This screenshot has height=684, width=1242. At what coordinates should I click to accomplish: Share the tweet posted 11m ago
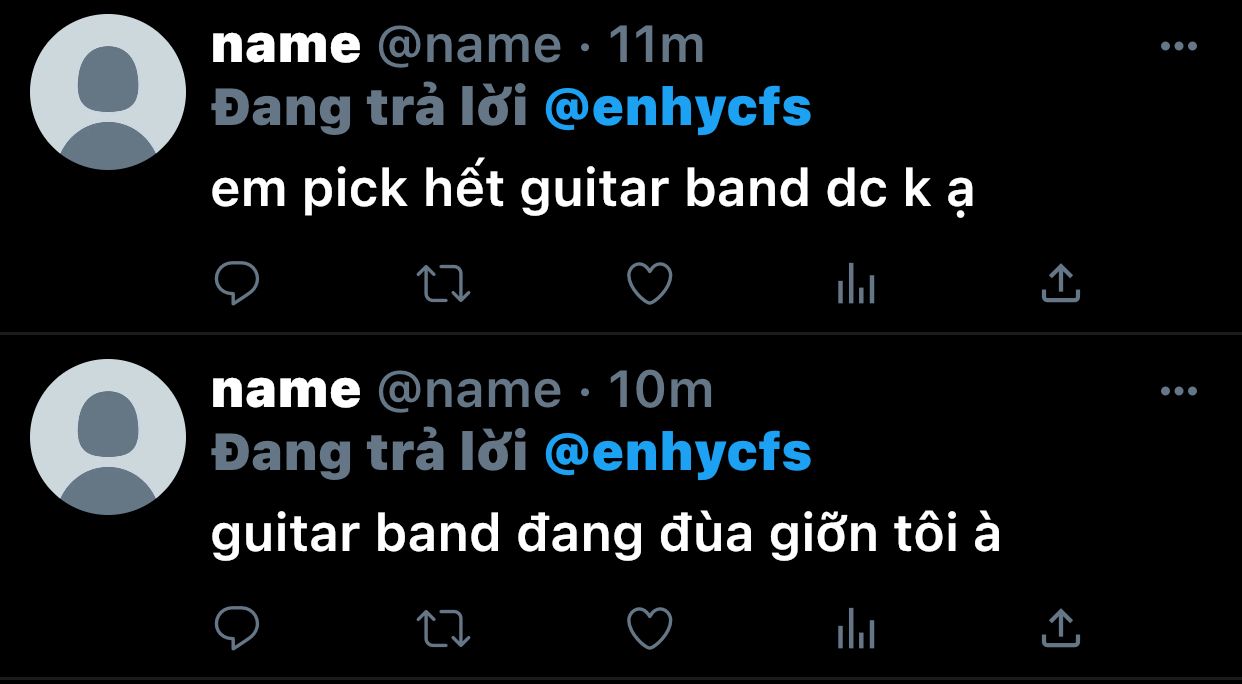pyautogui.click(x=1061, y=285)
